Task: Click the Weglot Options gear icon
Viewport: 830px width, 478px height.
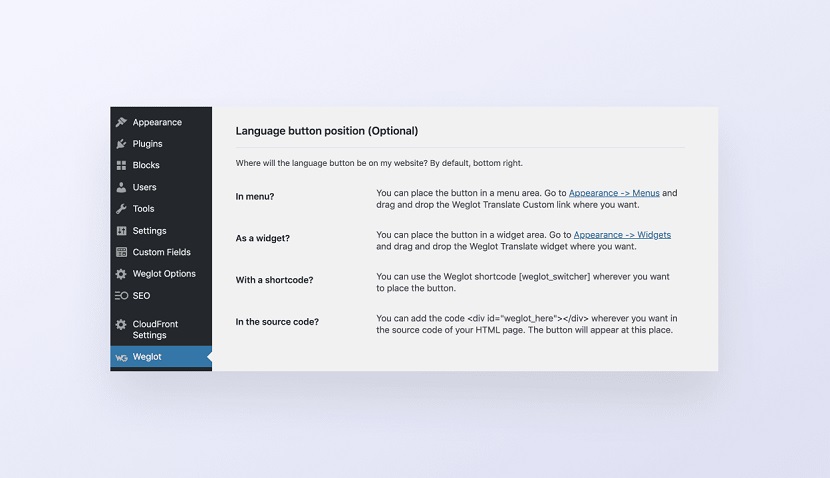Action: tap(121, 274)
